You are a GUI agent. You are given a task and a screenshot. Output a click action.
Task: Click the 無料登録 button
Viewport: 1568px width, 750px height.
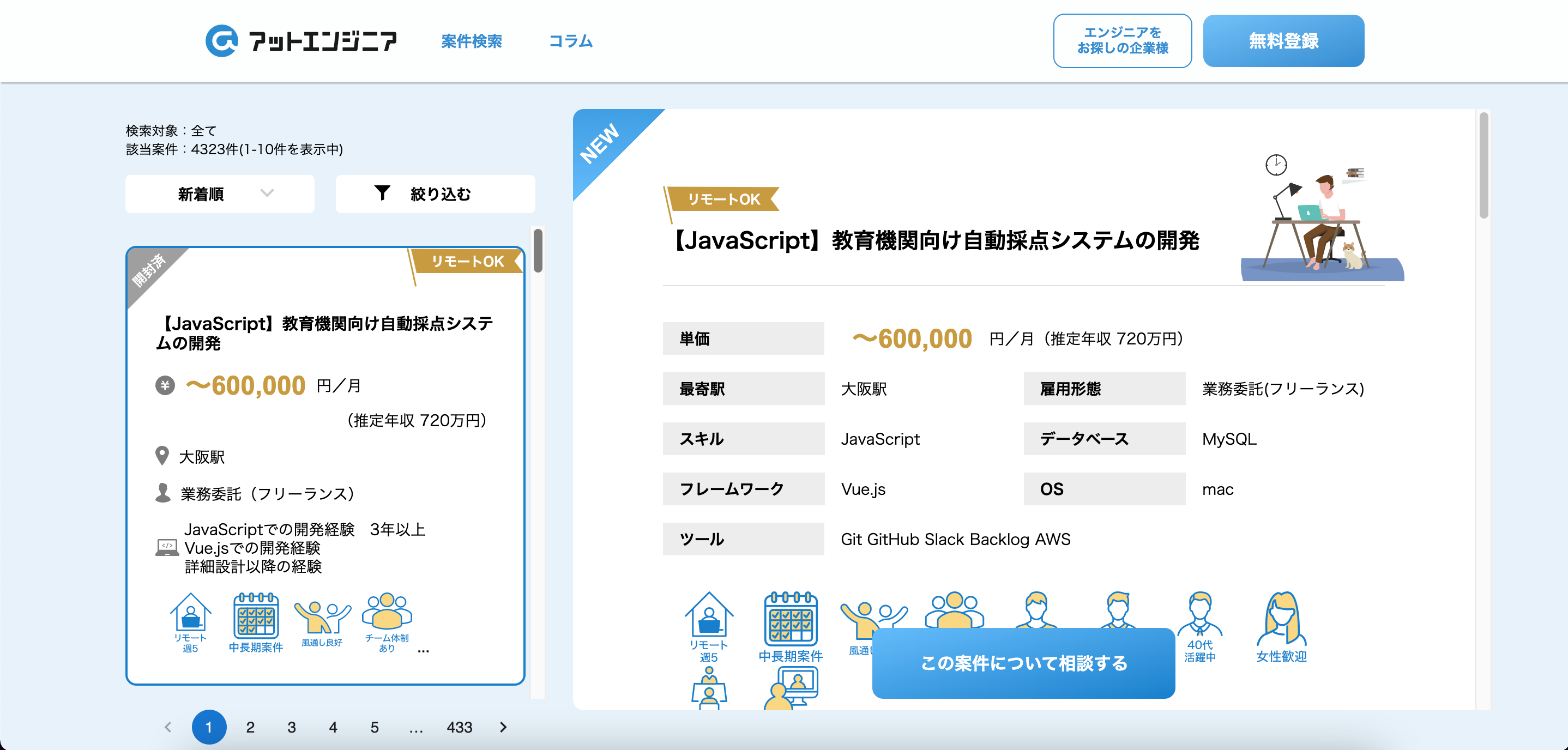coord(1283,41)
